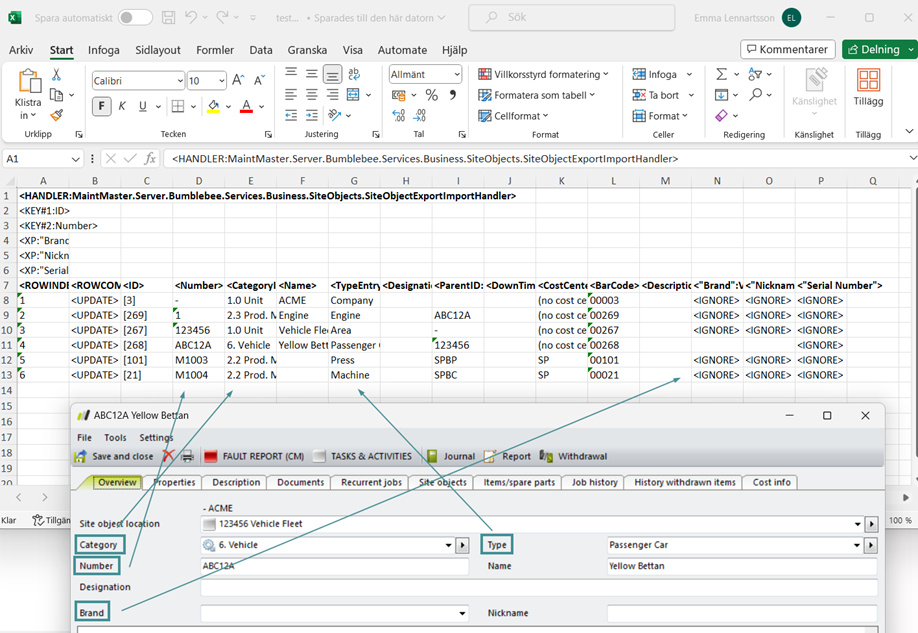Viewport: 918px width, 633px height.
Task: Click the print icon in dialog toolbar
Action: coord(187,456)
